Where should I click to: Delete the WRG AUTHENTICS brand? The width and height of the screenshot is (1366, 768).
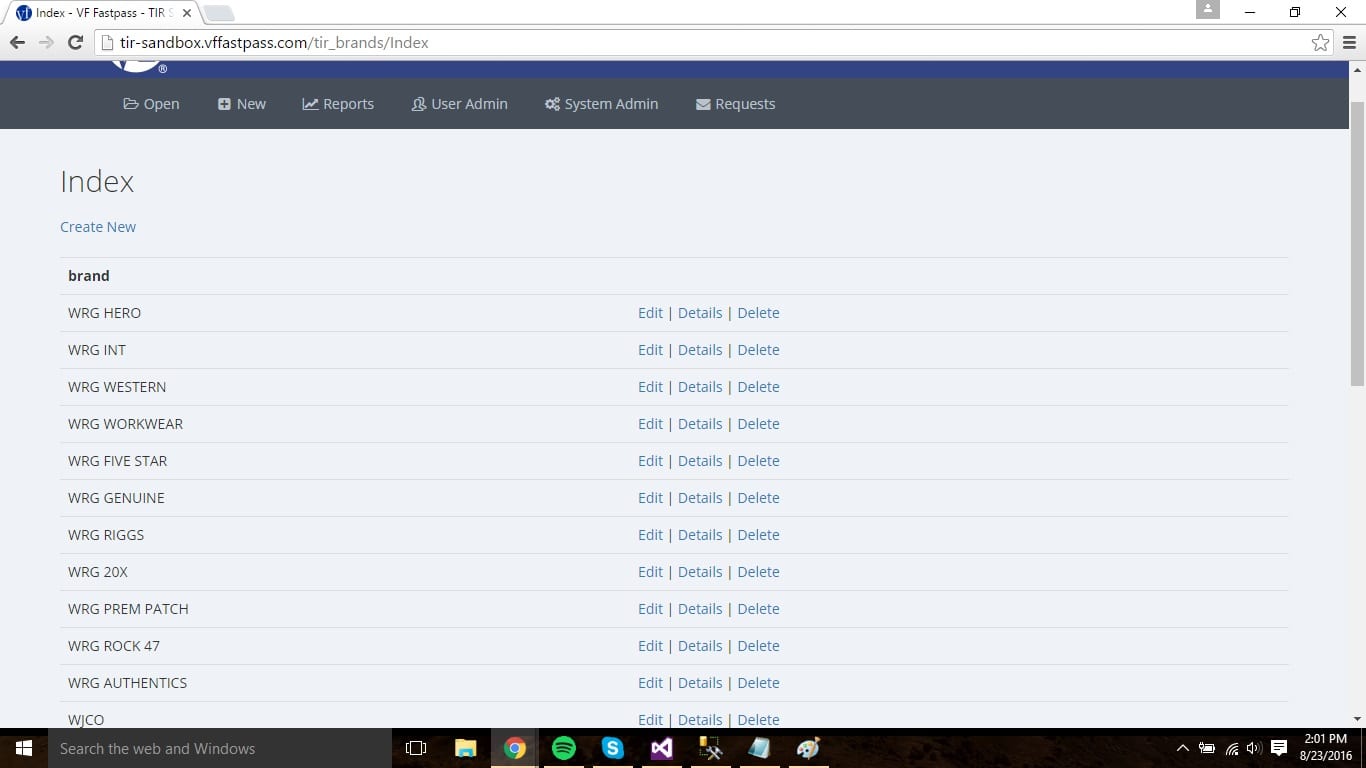coord(758,683)
